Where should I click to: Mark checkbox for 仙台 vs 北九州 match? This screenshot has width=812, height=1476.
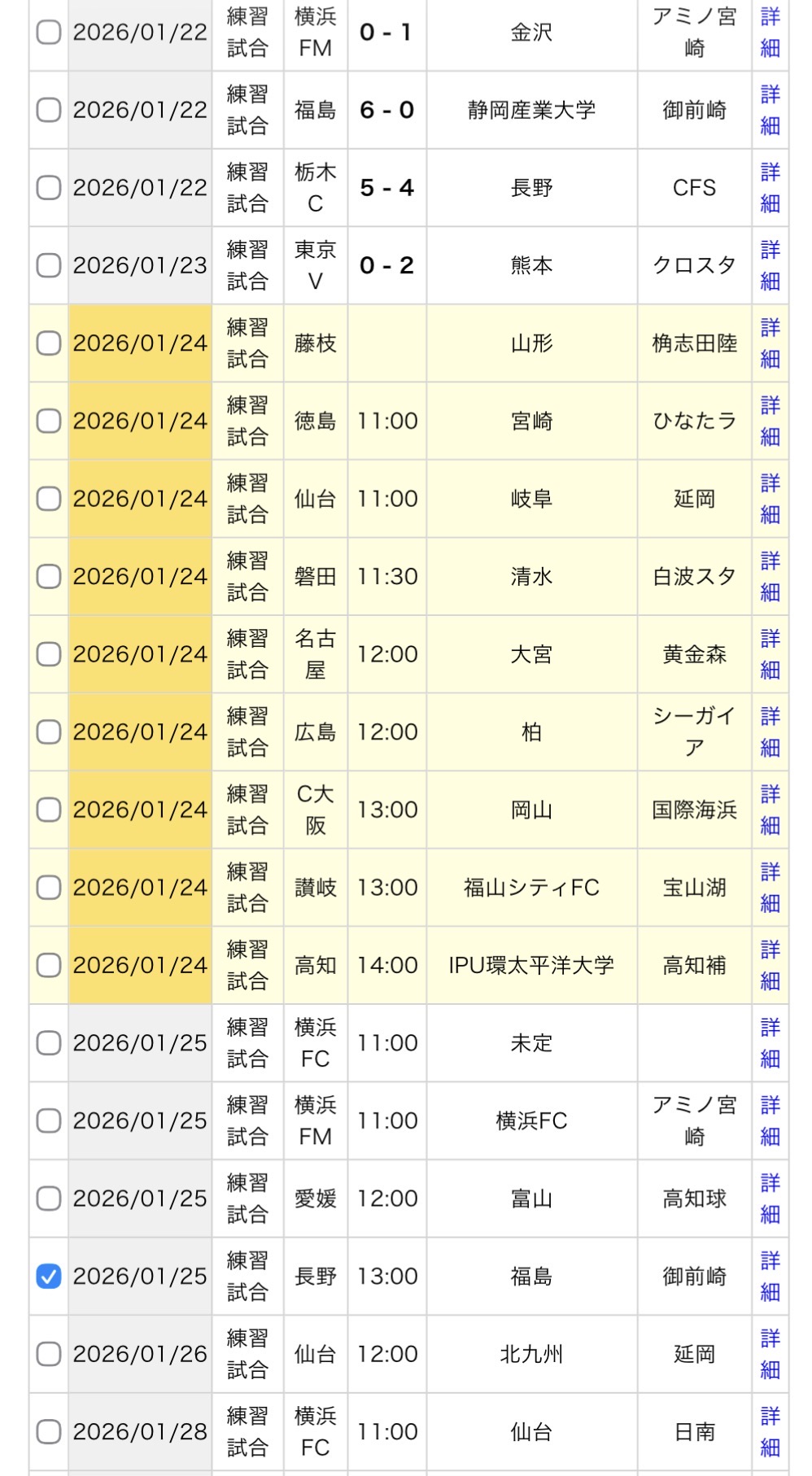49,1354
